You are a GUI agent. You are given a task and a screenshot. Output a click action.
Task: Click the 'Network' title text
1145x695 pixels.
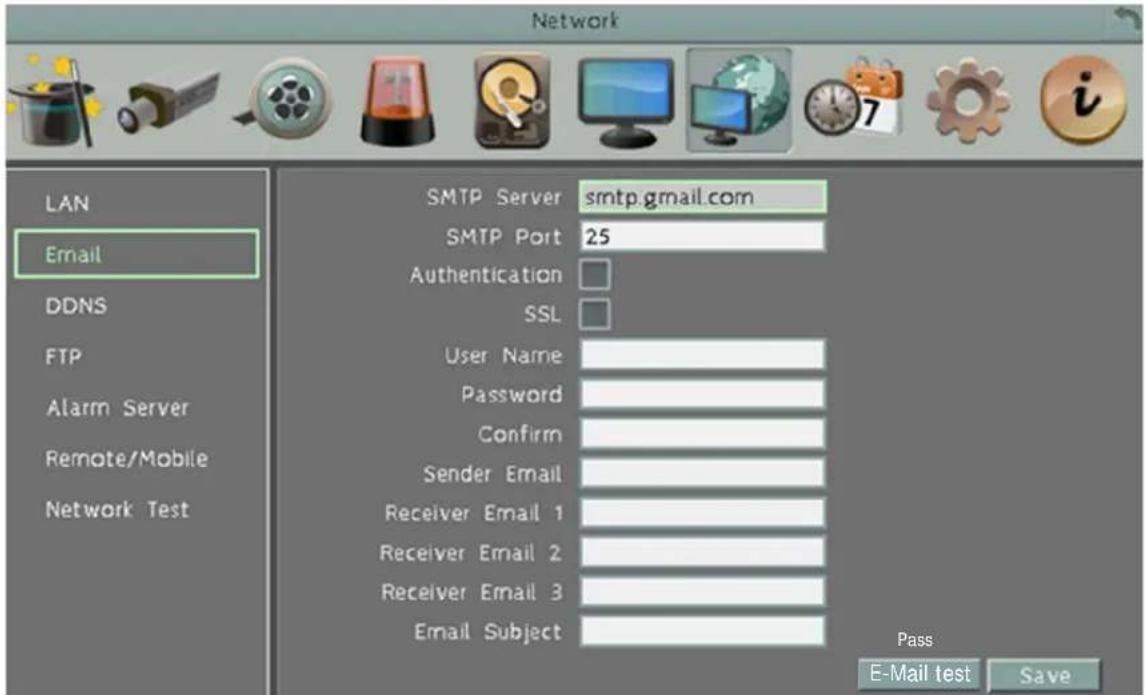(x=575, y=20)
